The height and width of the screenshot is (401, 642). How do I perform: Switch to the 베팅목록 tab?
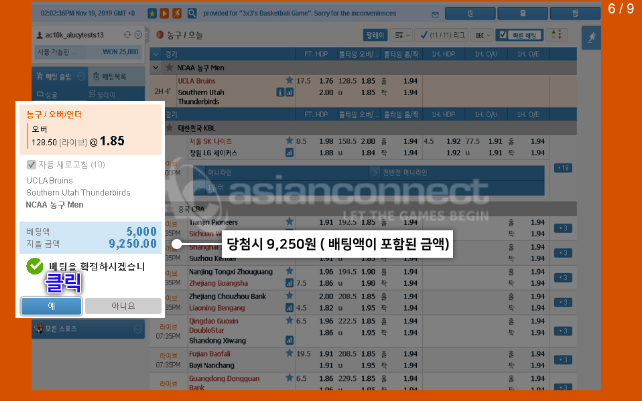point(116,76)
